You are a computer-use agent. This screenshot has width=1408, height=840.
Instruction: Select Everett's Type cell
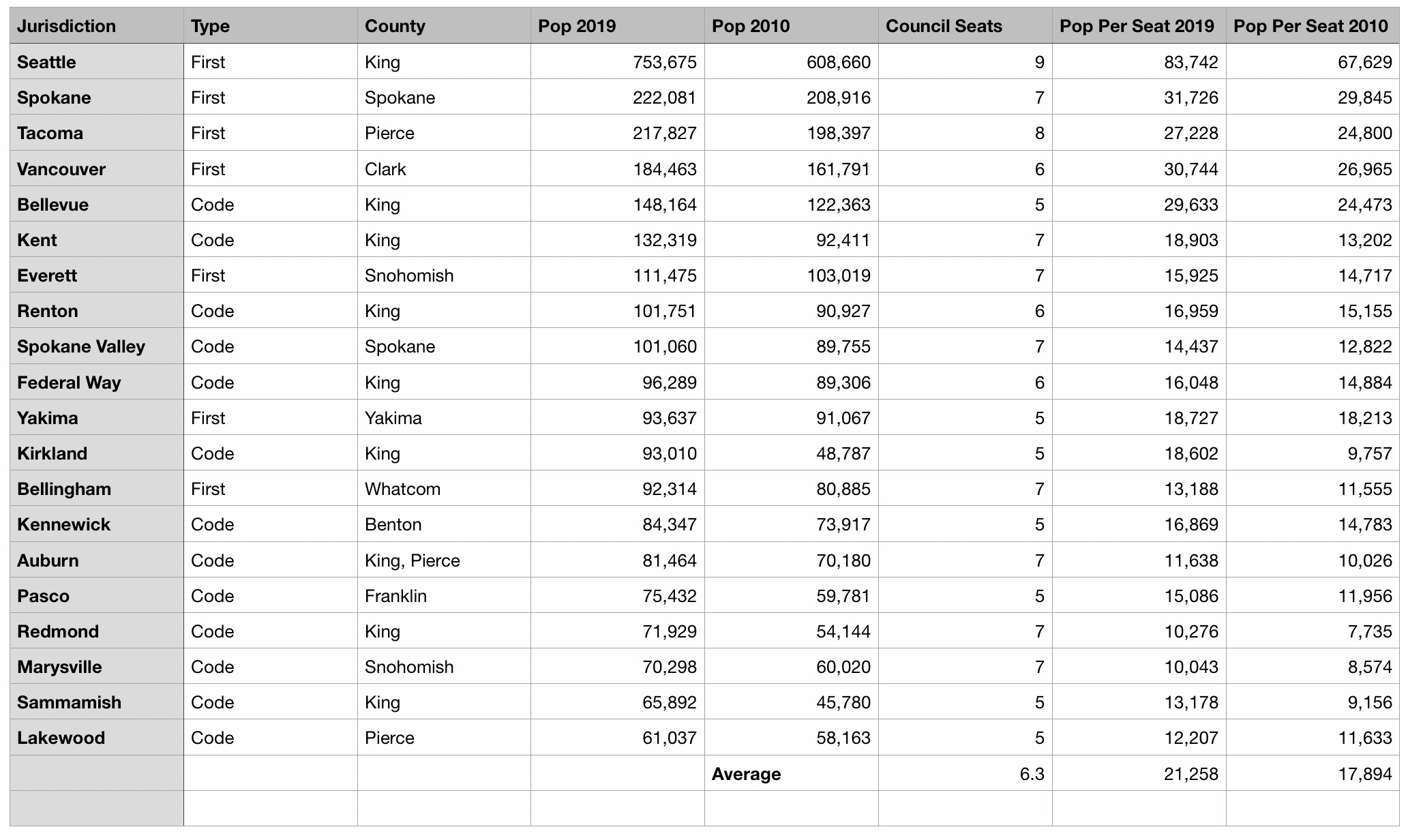click(208, 275)
